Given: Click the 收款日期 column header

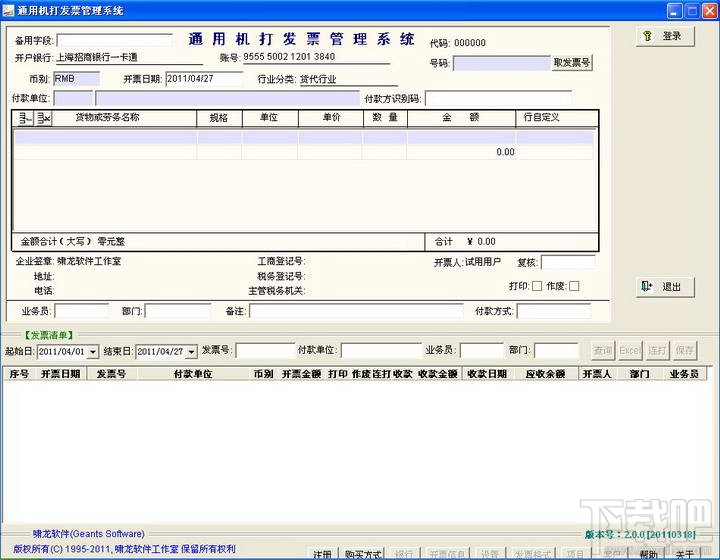Looking at the screenshot, I should click(x=487, y=374).
